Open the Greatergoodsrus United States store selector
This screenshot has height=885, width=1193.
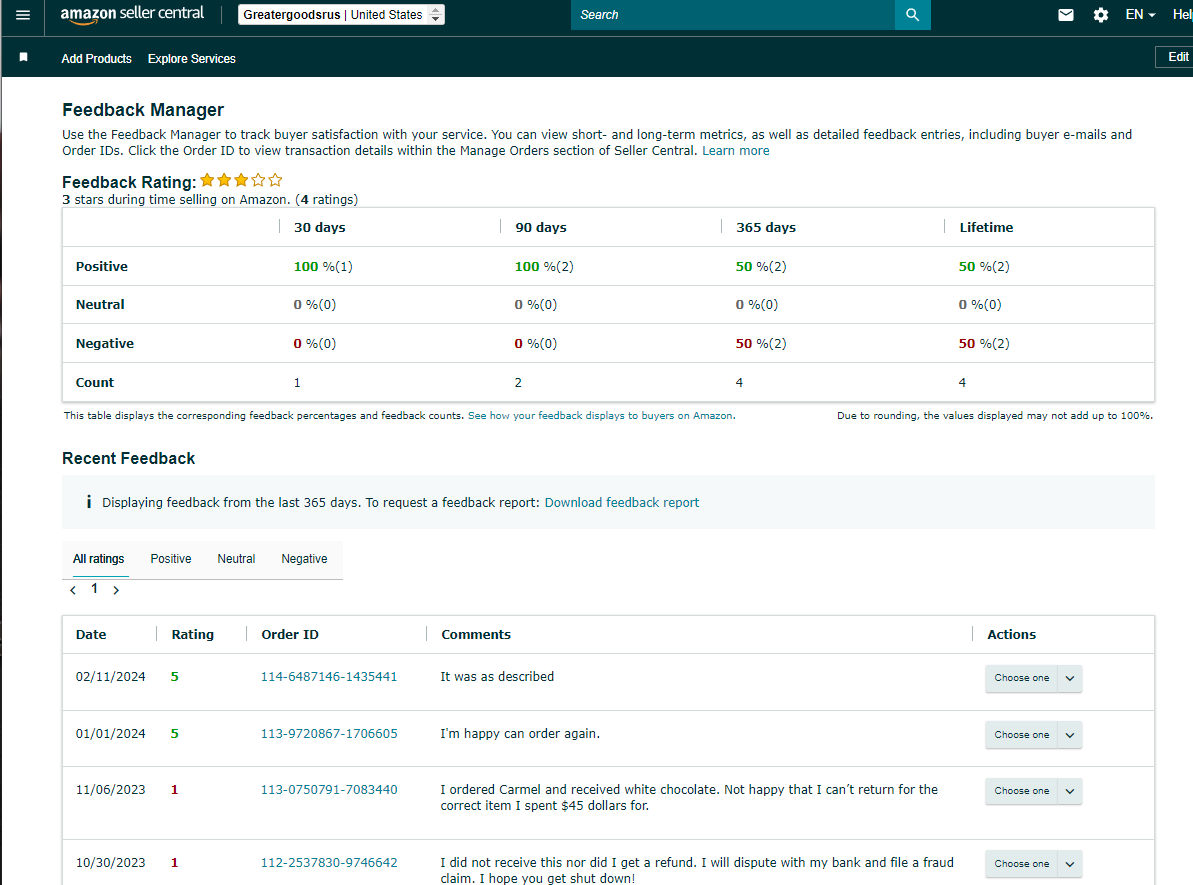(341, 14)
